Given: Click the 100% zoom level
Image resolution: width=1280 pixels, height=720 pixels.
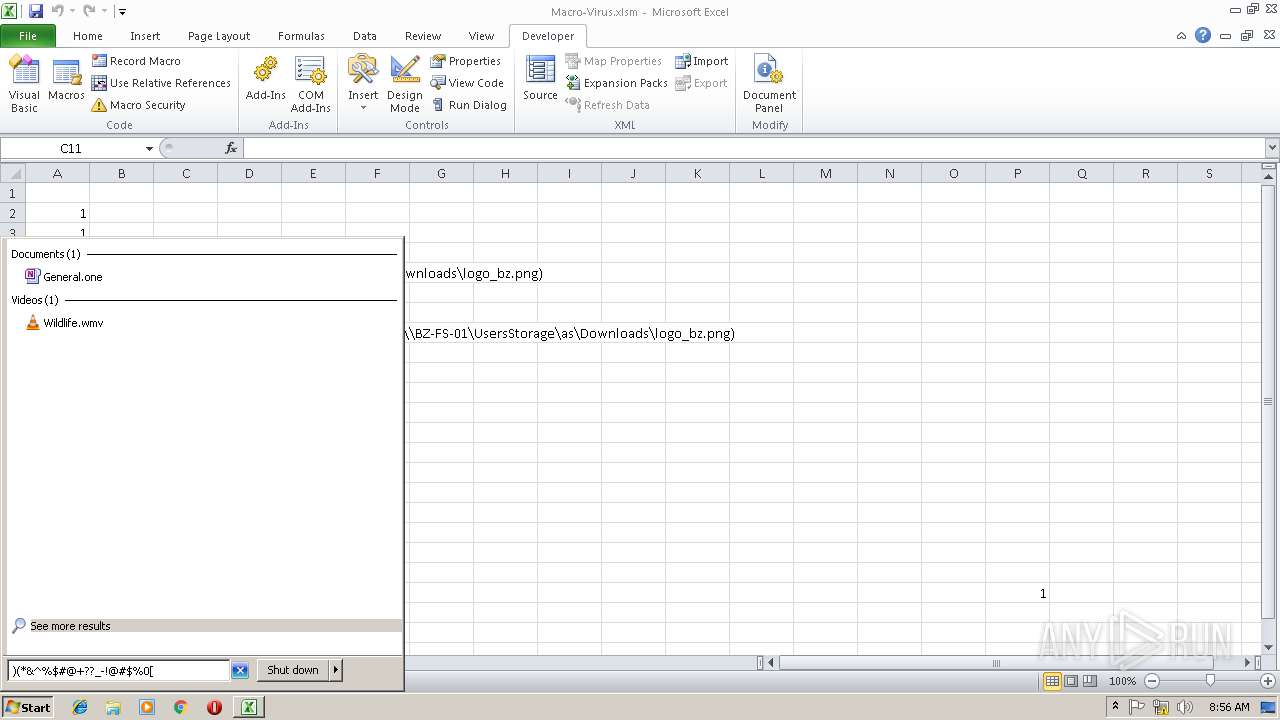Looking at the screenshot, I should click(1123, 681).
